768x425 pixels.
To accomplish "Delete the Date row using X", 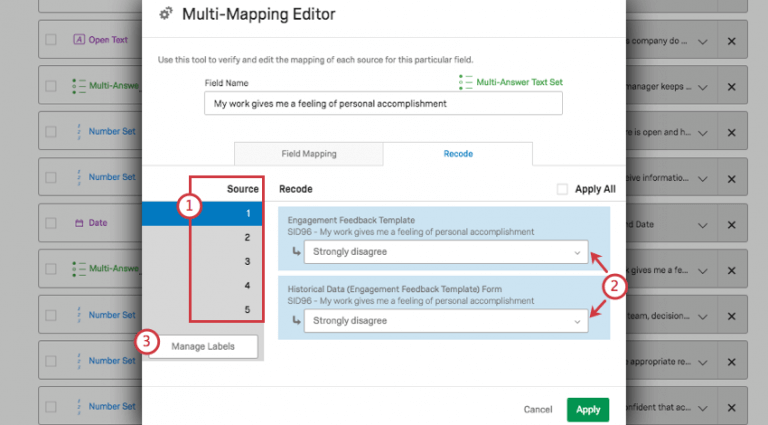I will tap(730, 222).
